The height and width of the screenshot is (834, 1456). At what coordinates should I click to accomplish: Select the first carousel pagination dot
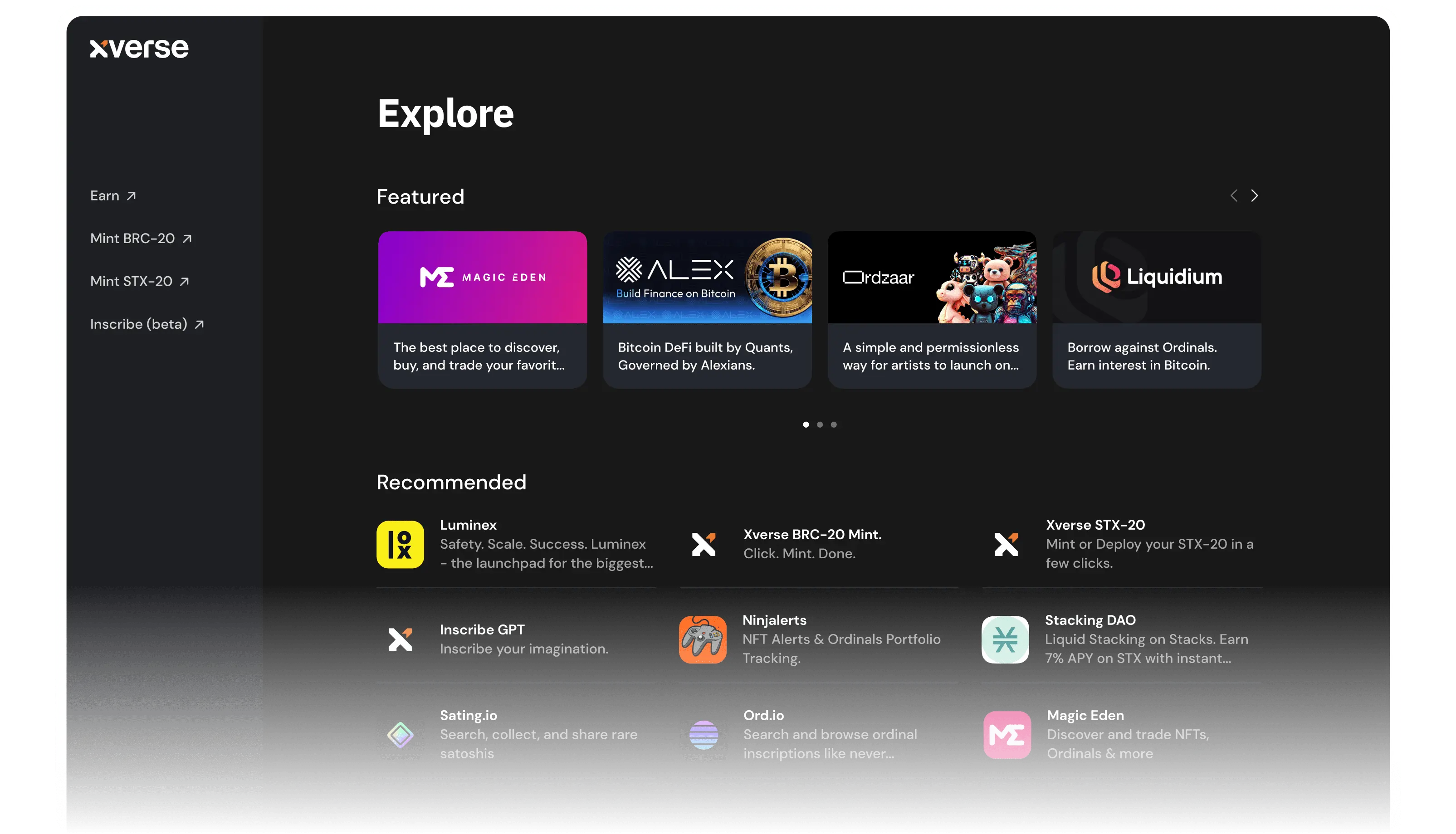[806, 424]
